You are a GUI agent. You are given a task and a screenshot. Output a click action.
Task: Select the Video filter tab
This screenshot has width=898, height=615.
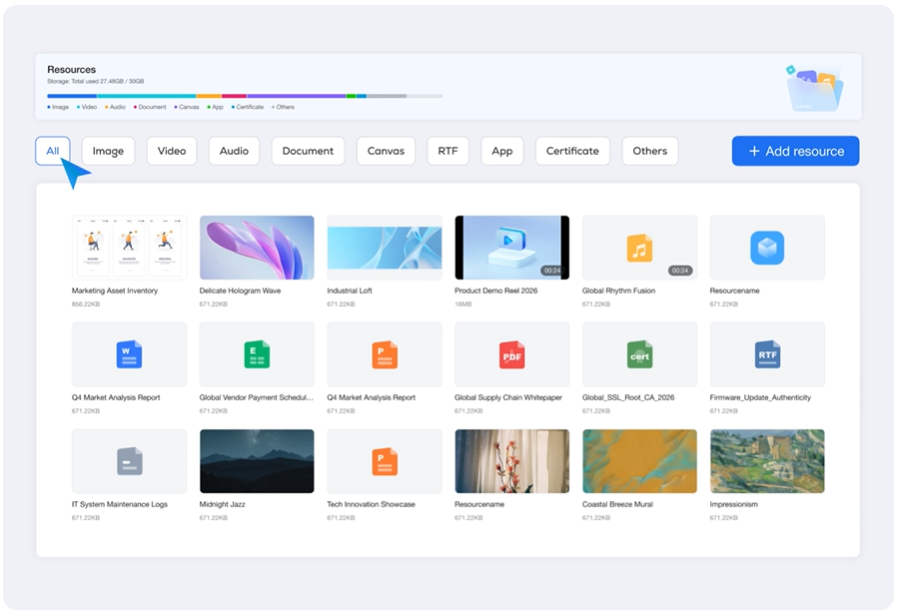click(172, 151)
